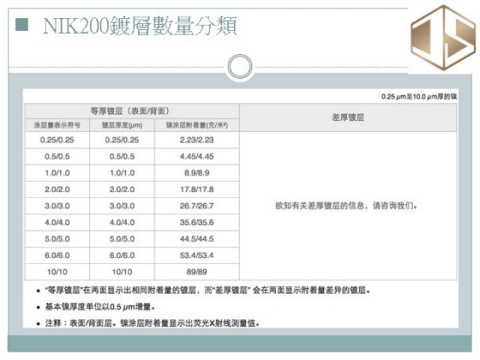Click the 8.9/8.9 weight cell

coord(197,173)
